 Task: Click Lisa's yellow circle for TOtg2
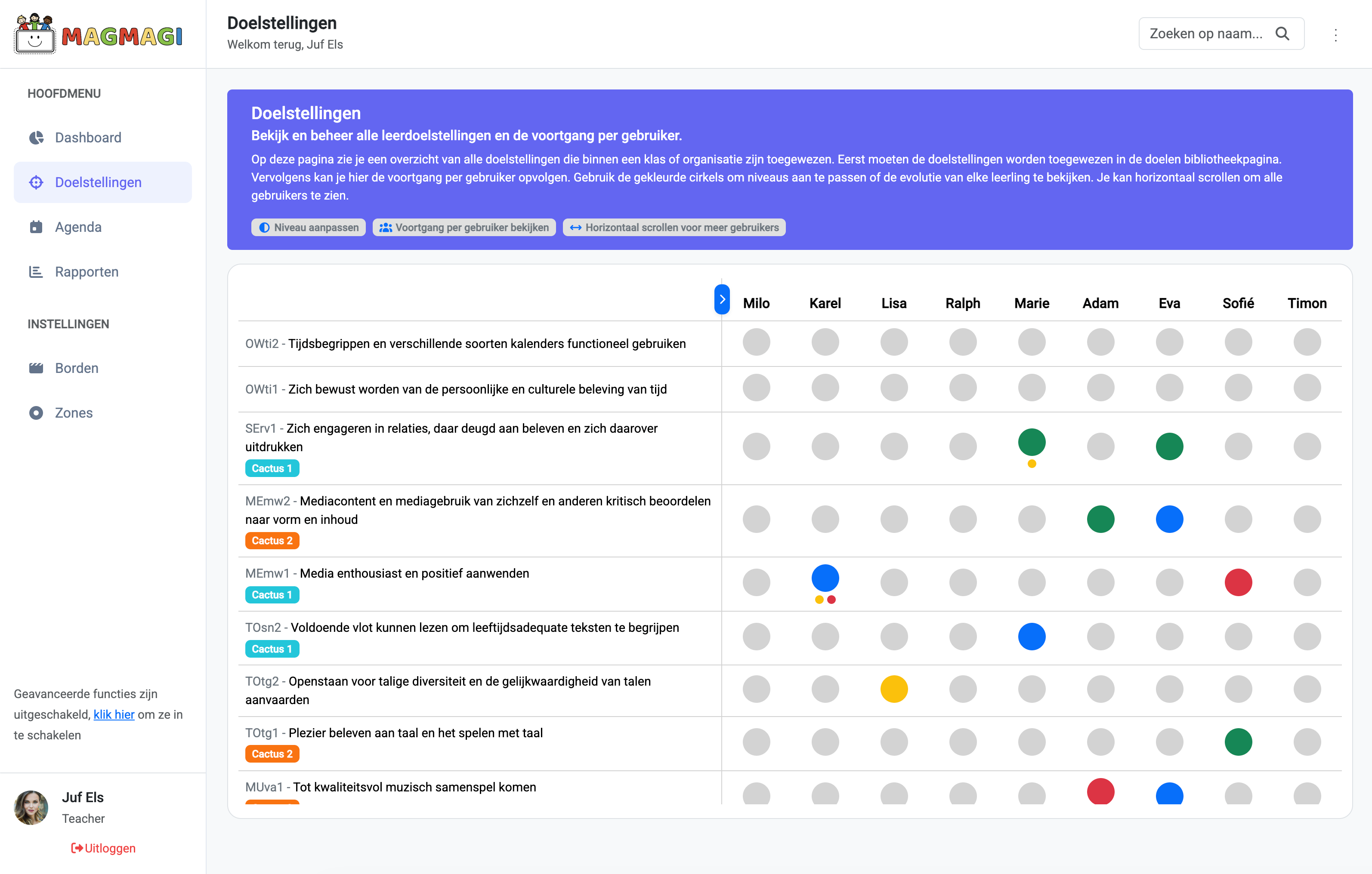click(893, 689)
